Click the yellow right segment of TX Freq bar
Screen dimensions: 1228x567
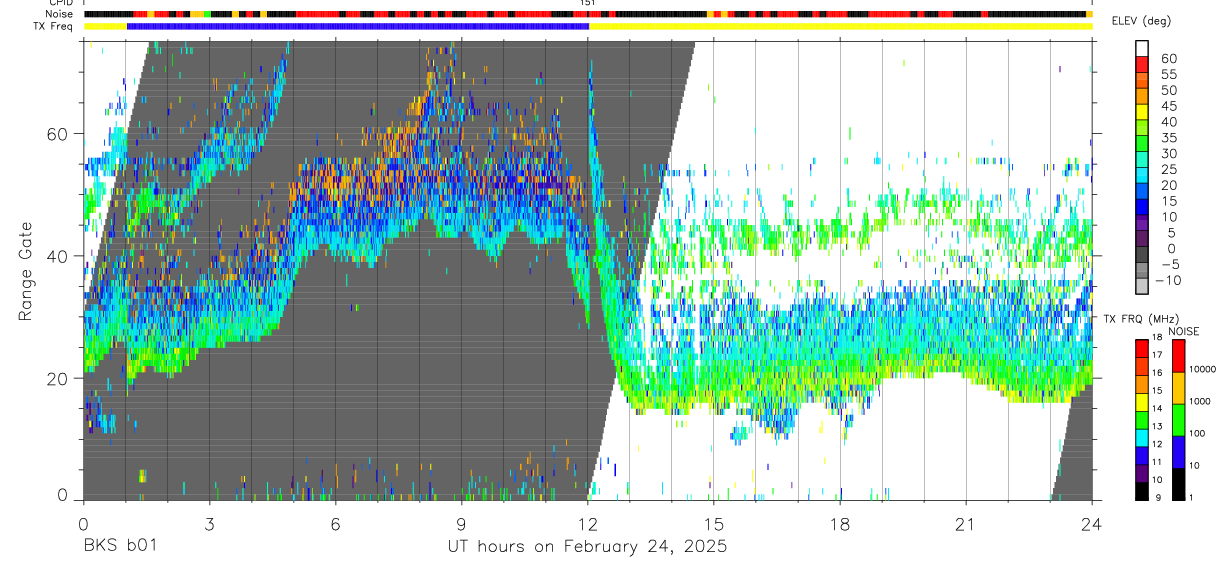point(840,26)
